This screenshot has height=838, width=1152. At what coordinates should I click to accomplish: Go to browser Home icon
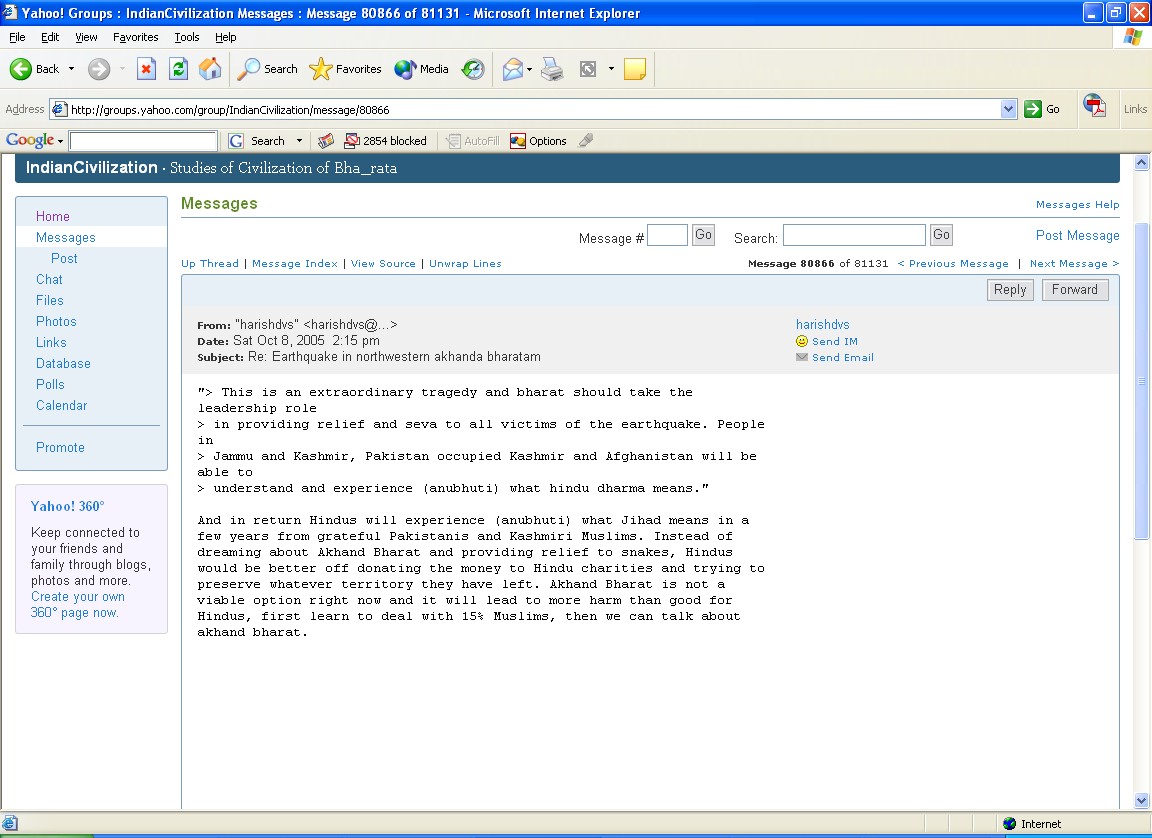tap(210, 69)
